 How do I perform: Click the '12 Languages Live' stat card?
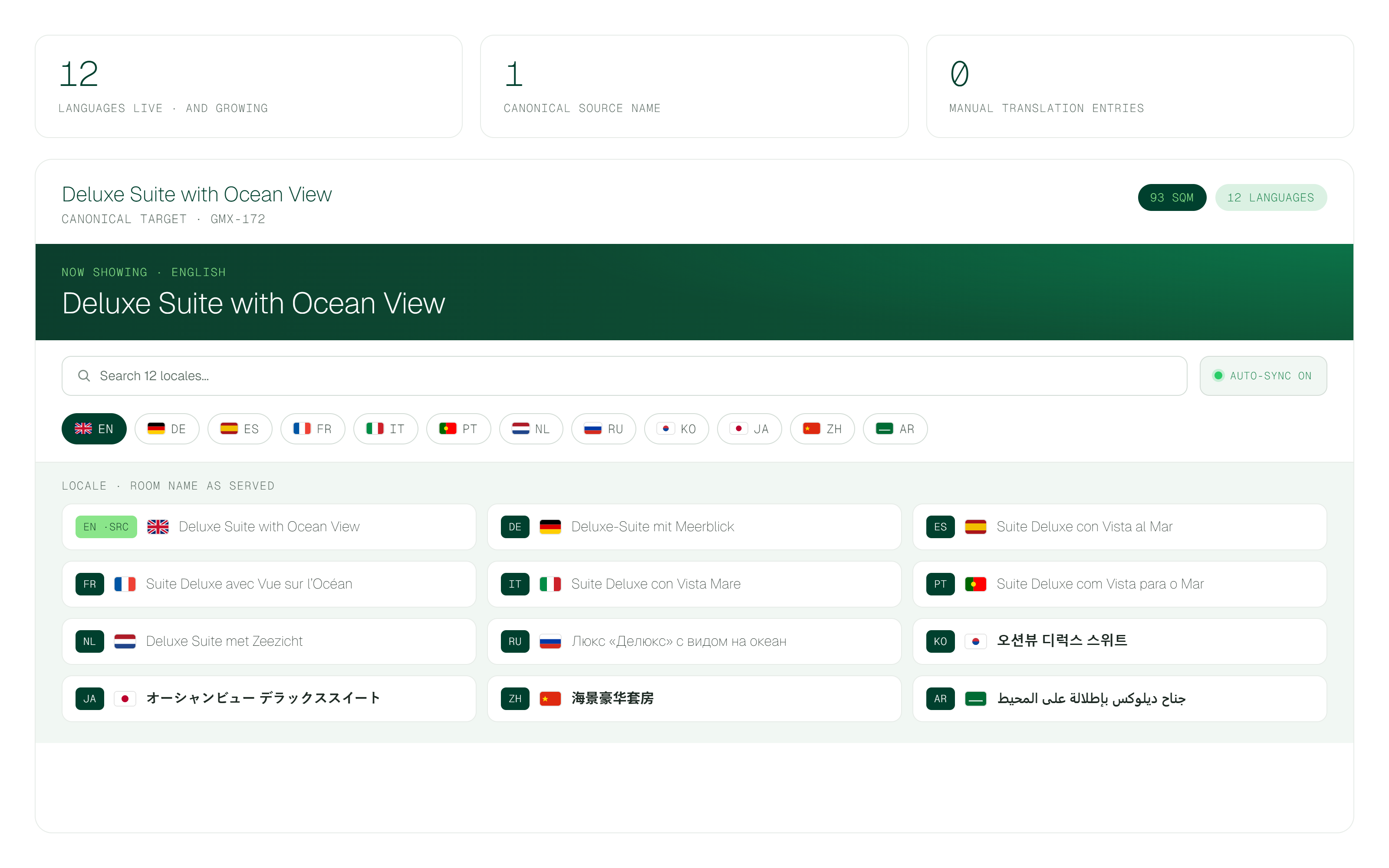[x=249, y=87]
